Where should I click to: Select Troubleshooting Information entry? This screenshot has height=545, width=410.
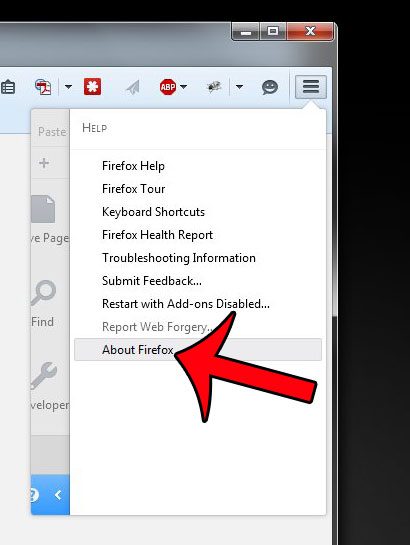point(198,258)
